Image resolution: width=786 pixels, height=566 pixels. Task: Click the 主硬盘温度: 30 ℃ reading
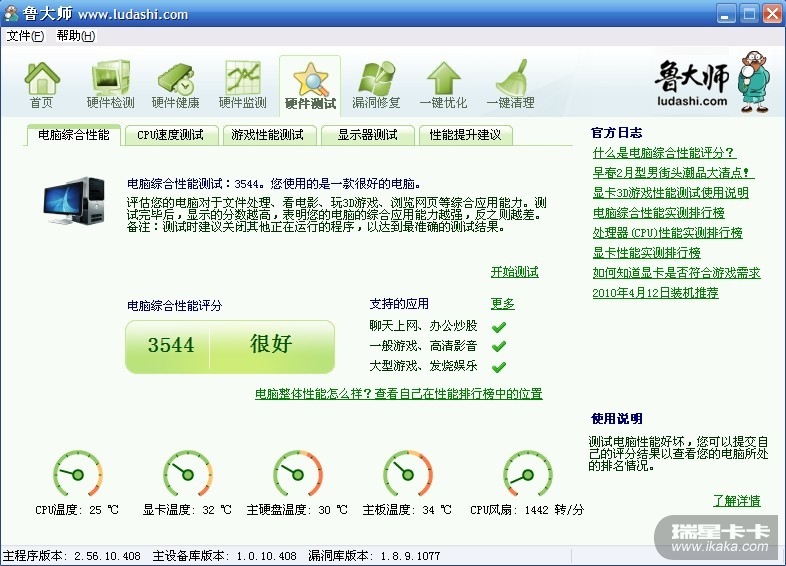point(297,510)
